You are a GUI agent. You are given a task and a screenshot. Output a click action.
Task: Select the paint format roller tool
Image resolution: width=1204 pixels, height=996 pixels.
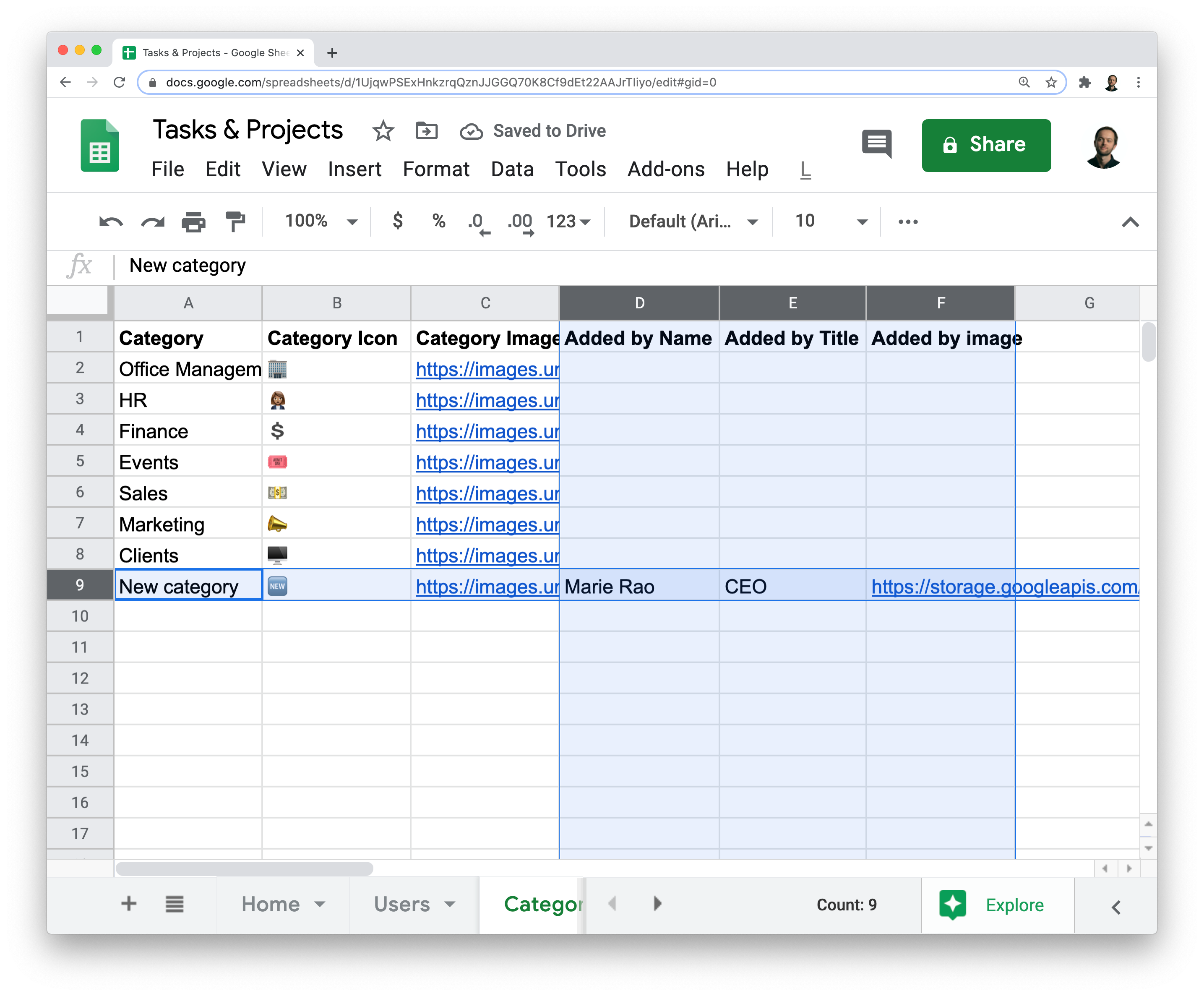point(235,222)
